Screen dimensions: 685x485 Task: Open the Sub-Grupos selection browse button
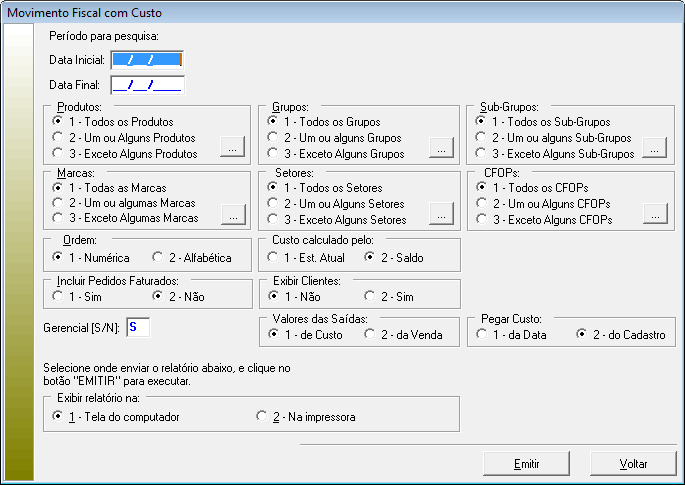click(654, 148)
